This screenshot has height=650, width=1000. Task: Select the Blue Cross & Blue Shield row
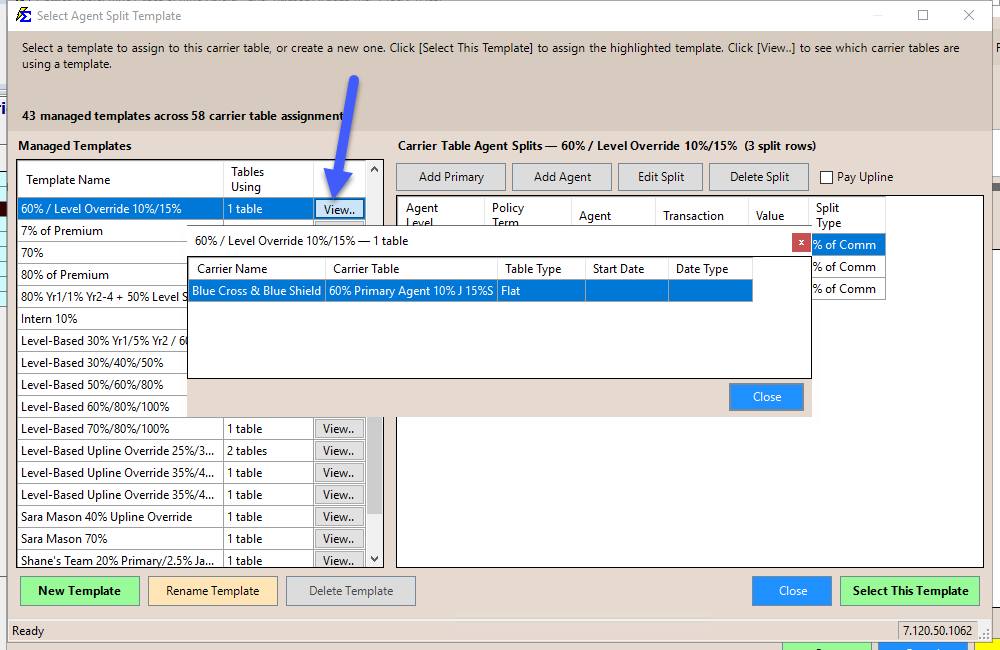pos(257,291)
